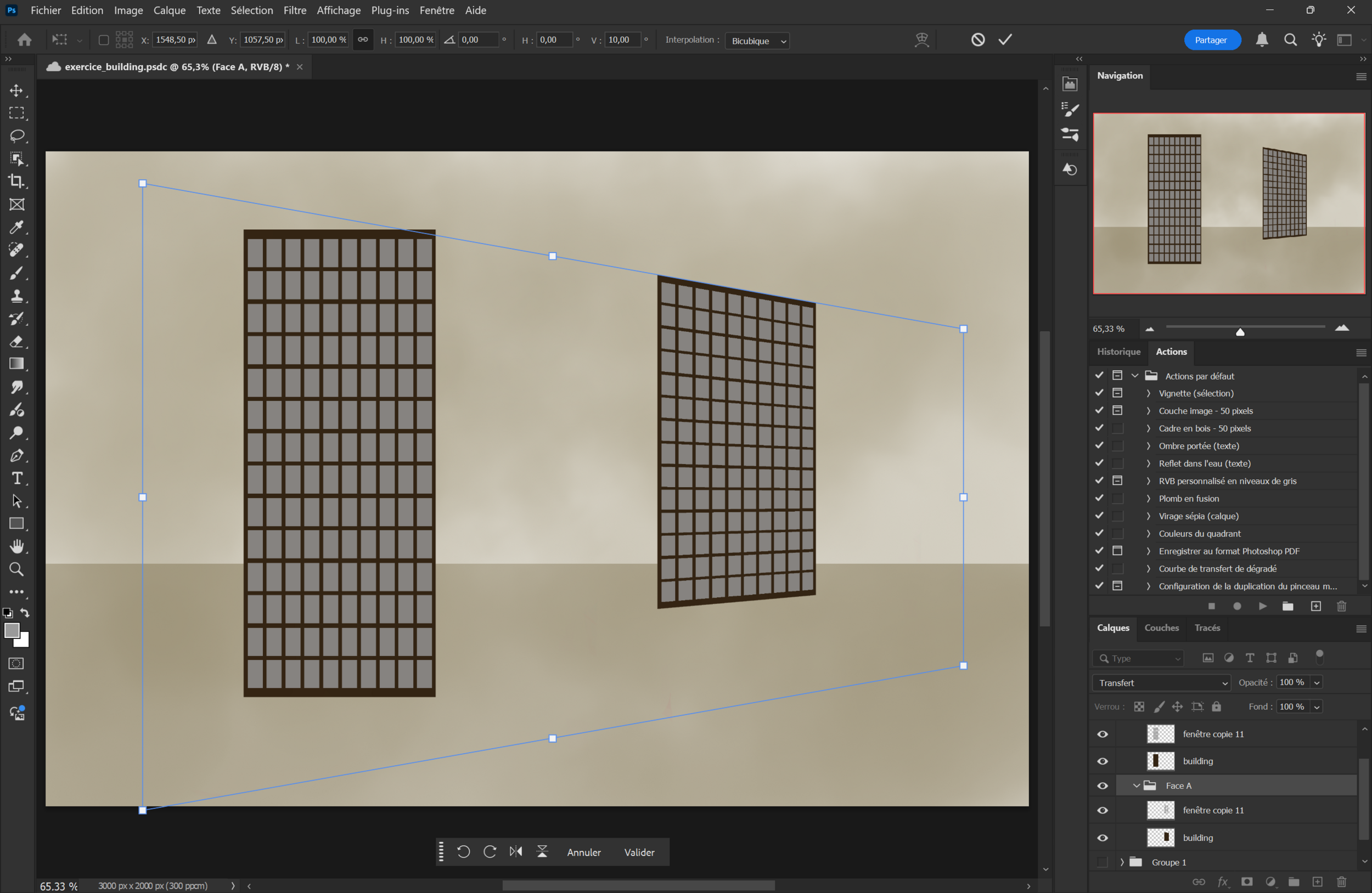Toggle the Vignette (sélection) action checkmark

1099,393
